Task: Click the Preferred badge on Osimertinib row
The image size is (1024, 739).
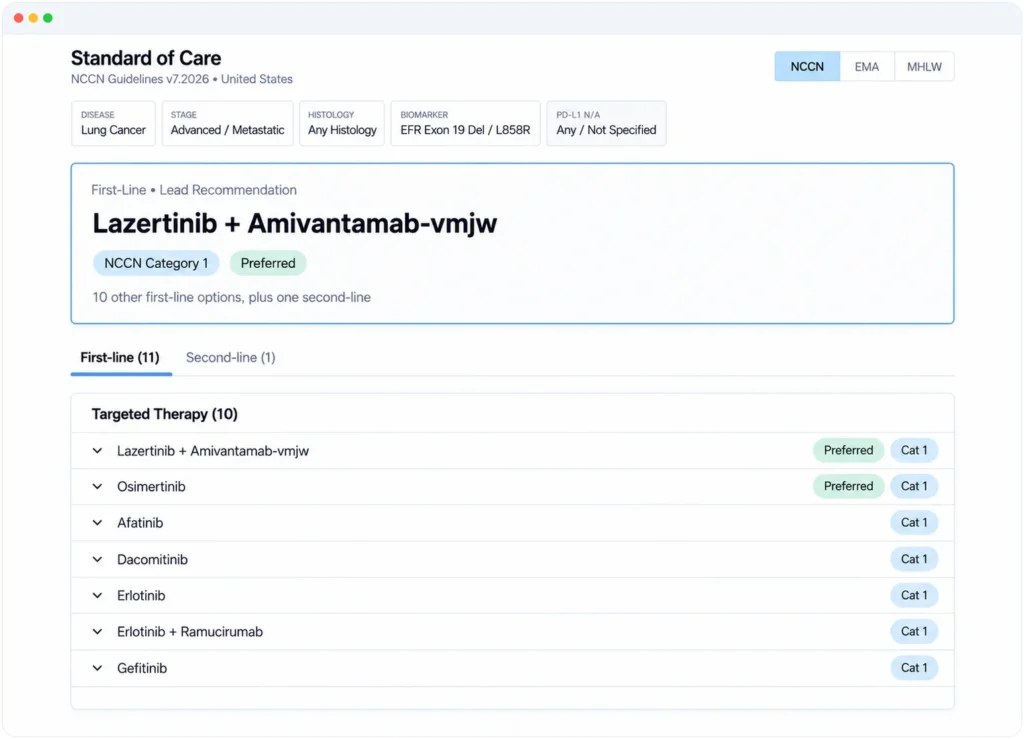Action: point(848,486)
